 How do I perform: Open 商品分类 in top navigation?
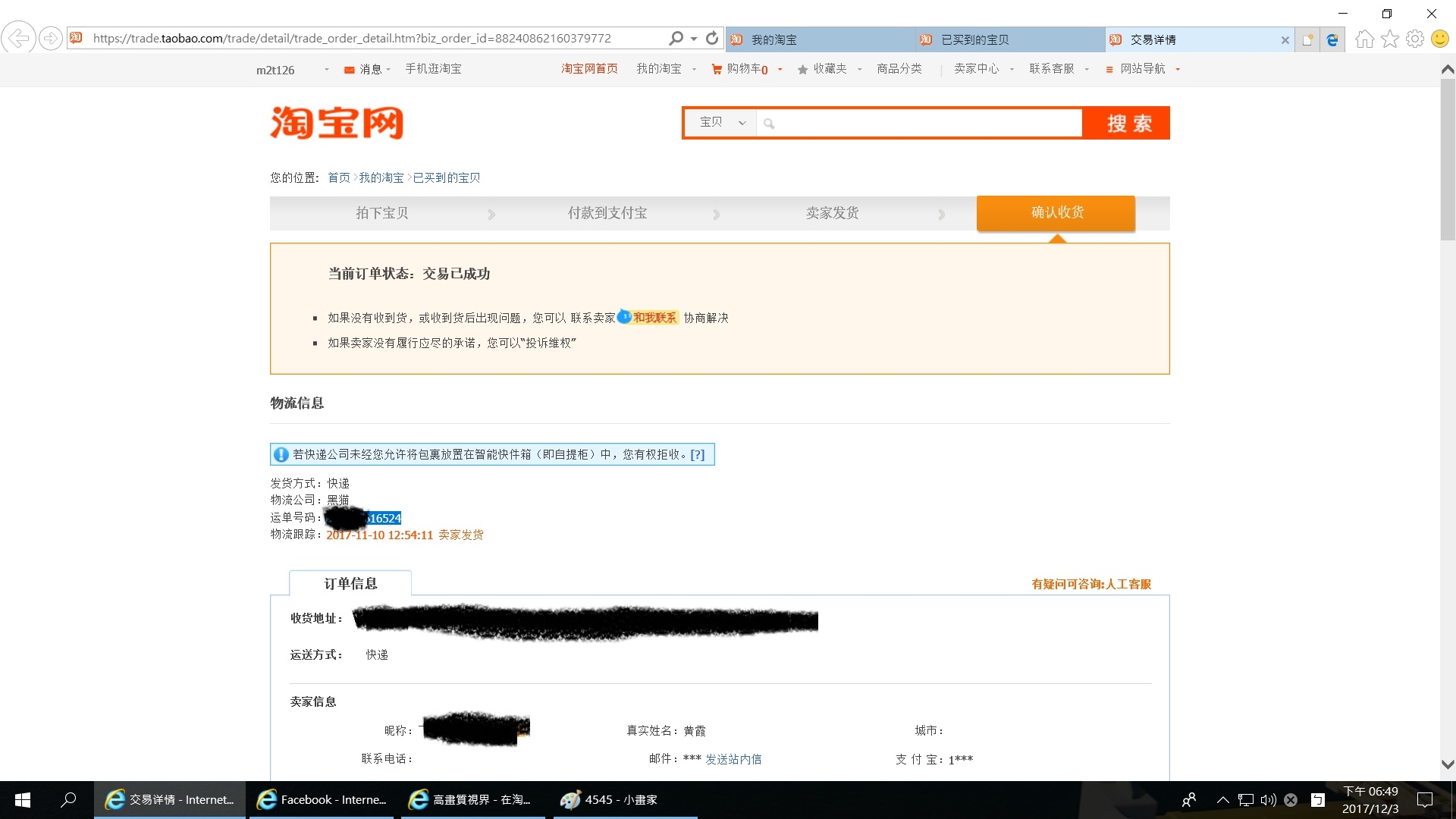[899, 69]
